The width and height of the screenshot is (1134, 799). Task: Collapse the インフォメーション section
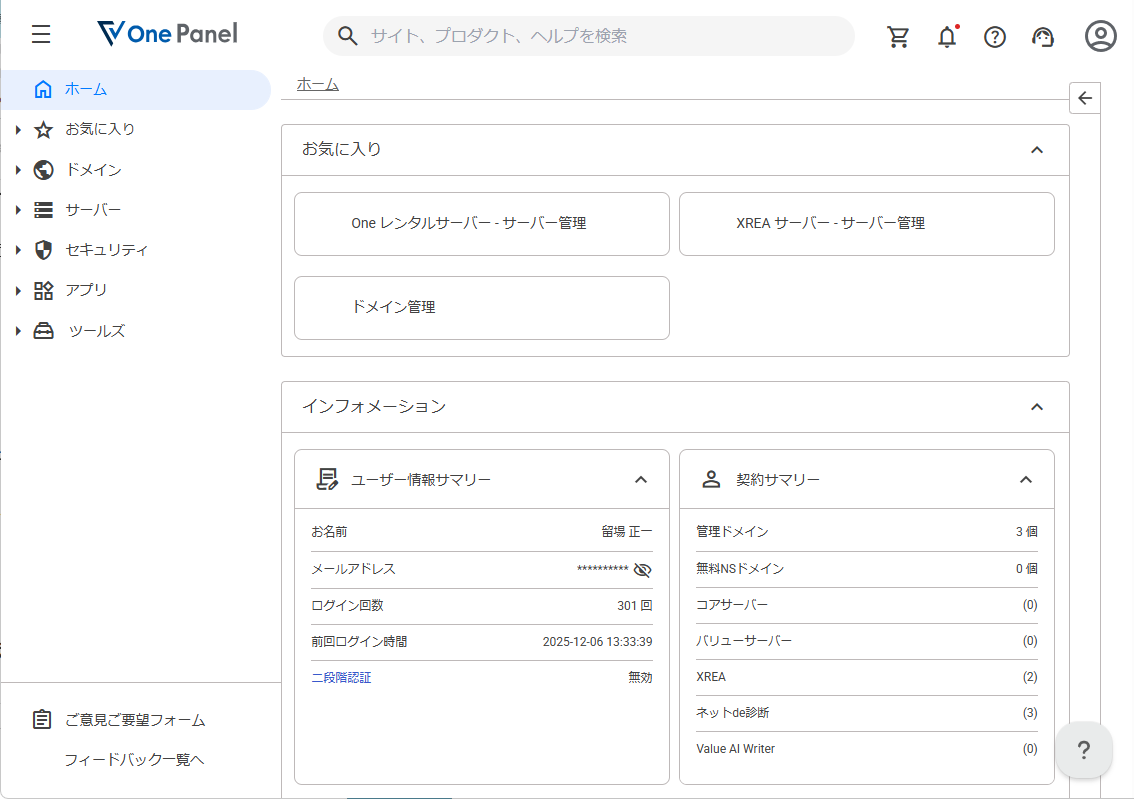pyautogui.click(x=1036, y=407)
